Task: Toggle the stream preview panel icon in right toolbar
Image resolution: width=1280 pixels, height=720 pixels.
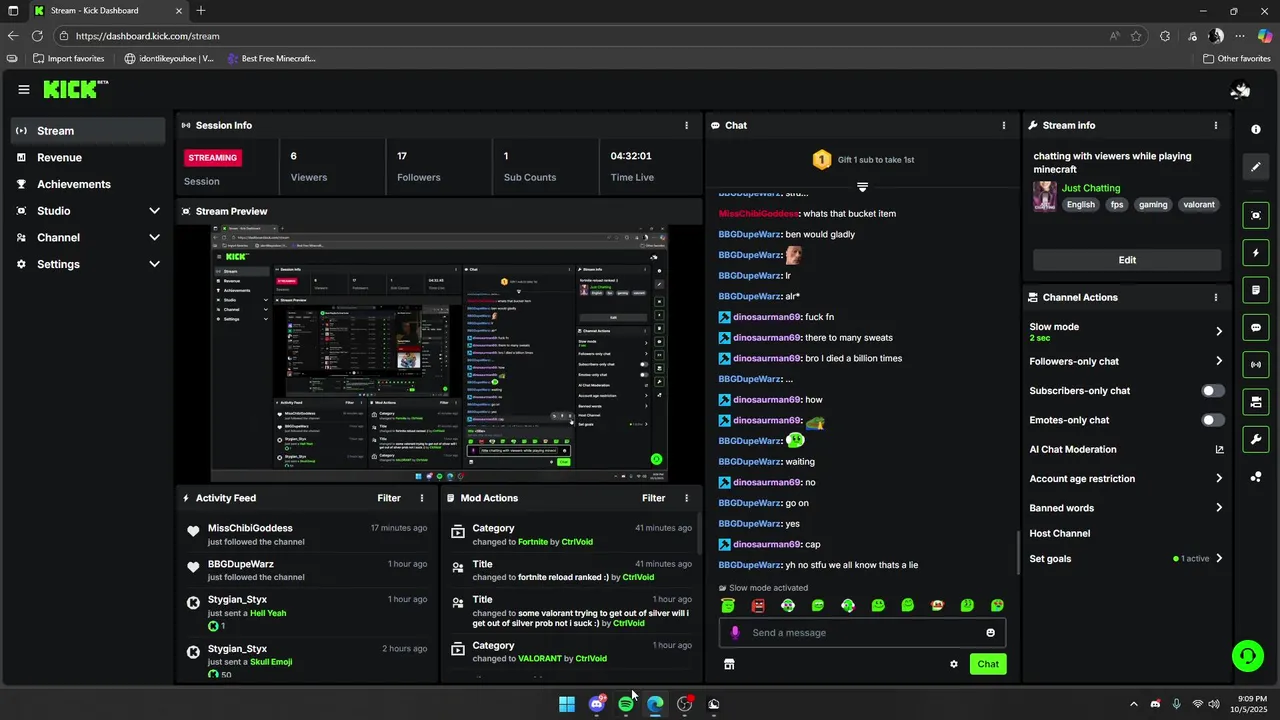Action: coord(1256,215)
